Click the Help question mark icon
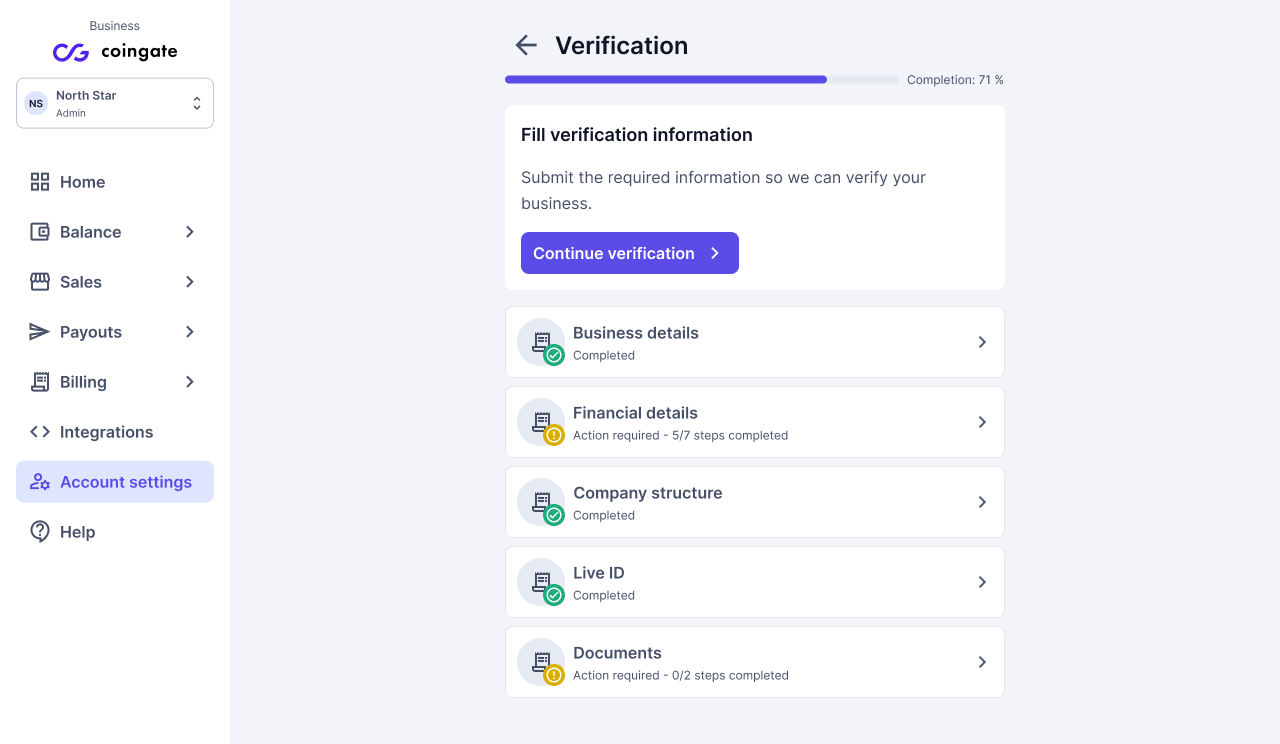The image size is (1280, 744). [40, 532]
